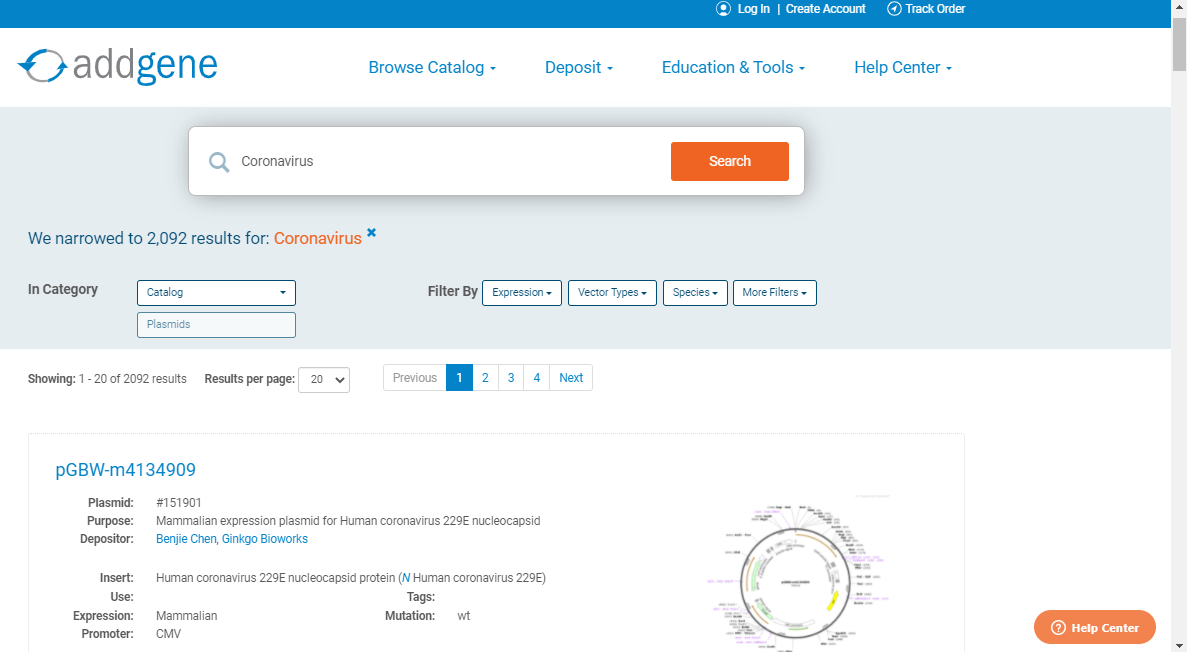Image resolution: width=1187 pixels, height=652 pixels.
Task: Click the magnifying glass search icon
Action: (220, 161)
